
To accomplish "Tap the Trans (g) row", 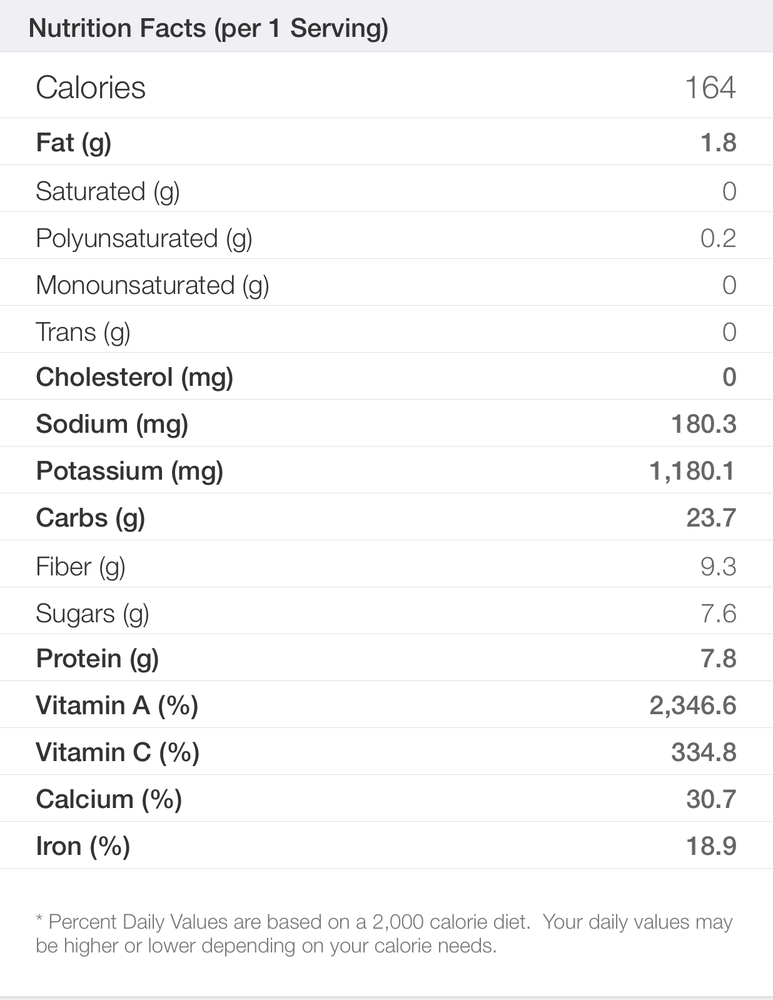I will 386,330.
